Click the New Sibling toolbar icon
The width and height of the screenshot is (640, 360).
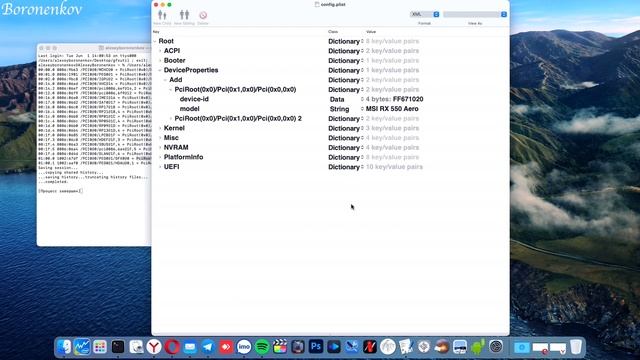point(184,15)
